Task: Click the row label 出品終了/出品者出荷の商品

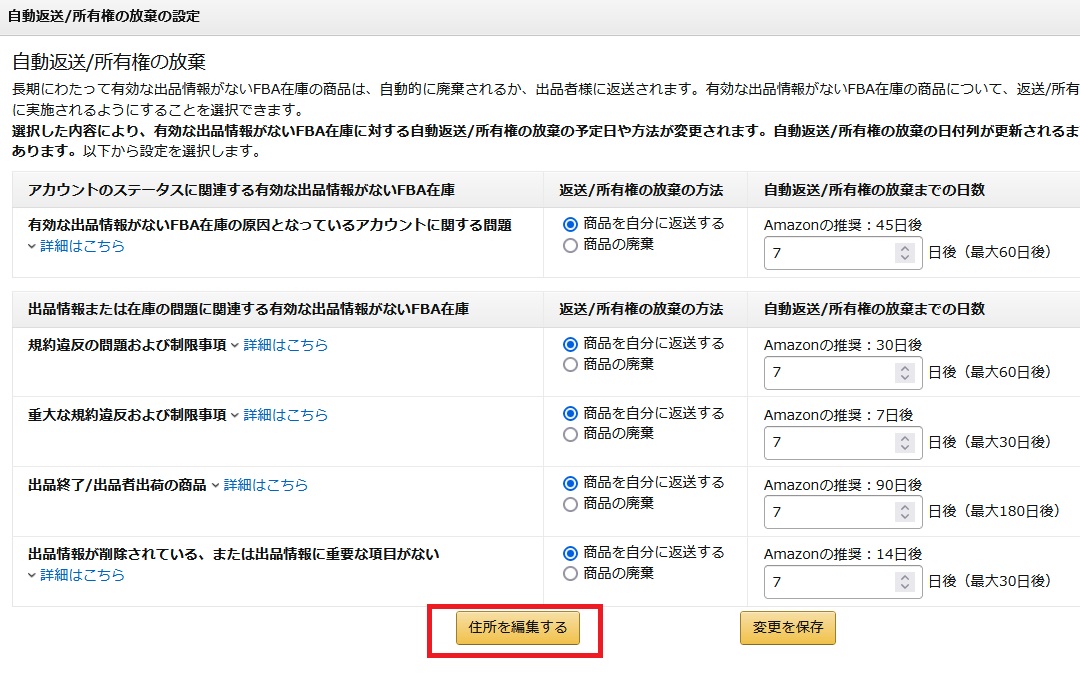Action: (117, 485)
